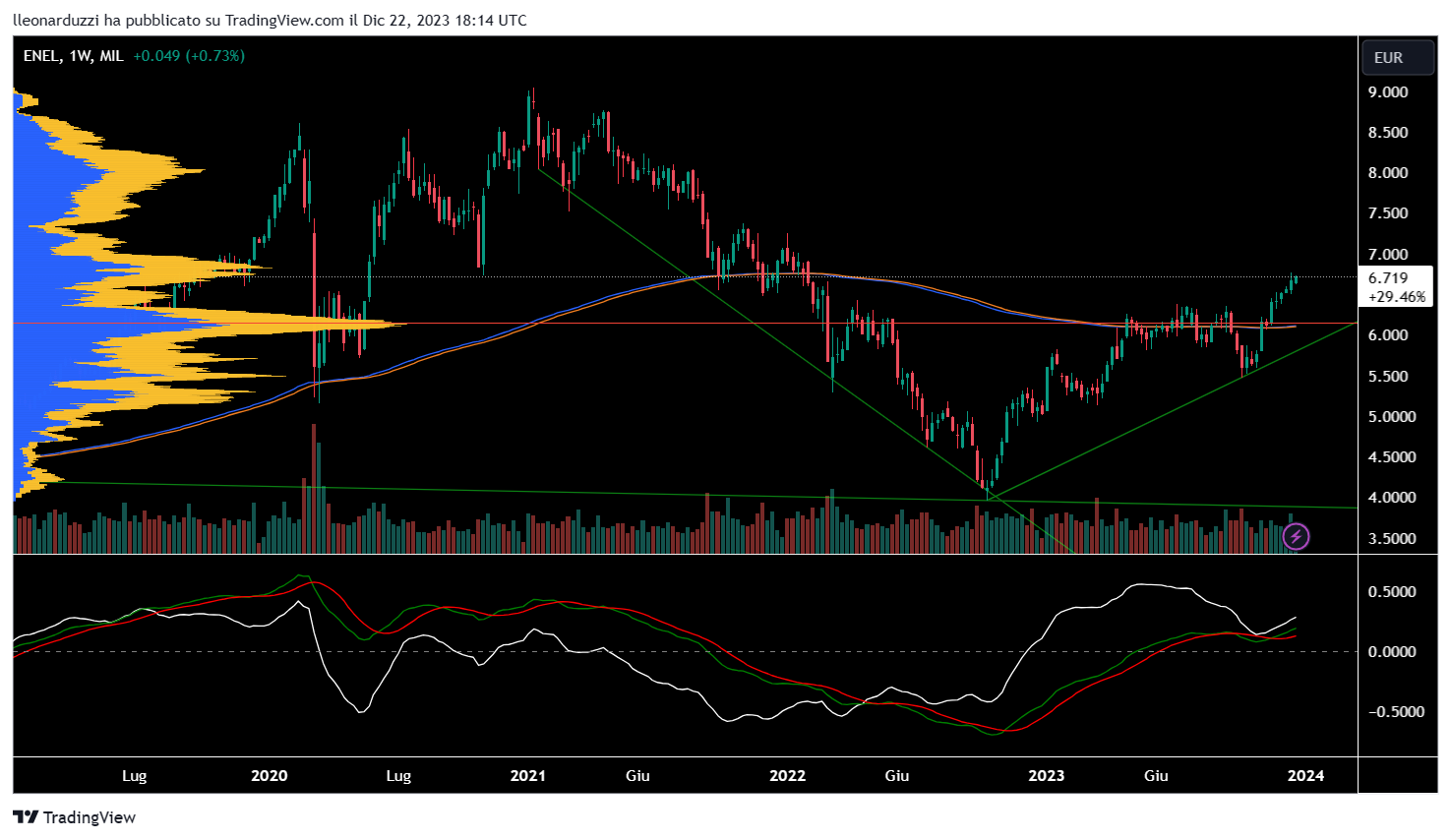The height and width of the screenshot is (840, 1451).
Task: Click the TradingView logo at bottom left
Action: [x=74, y=817]
